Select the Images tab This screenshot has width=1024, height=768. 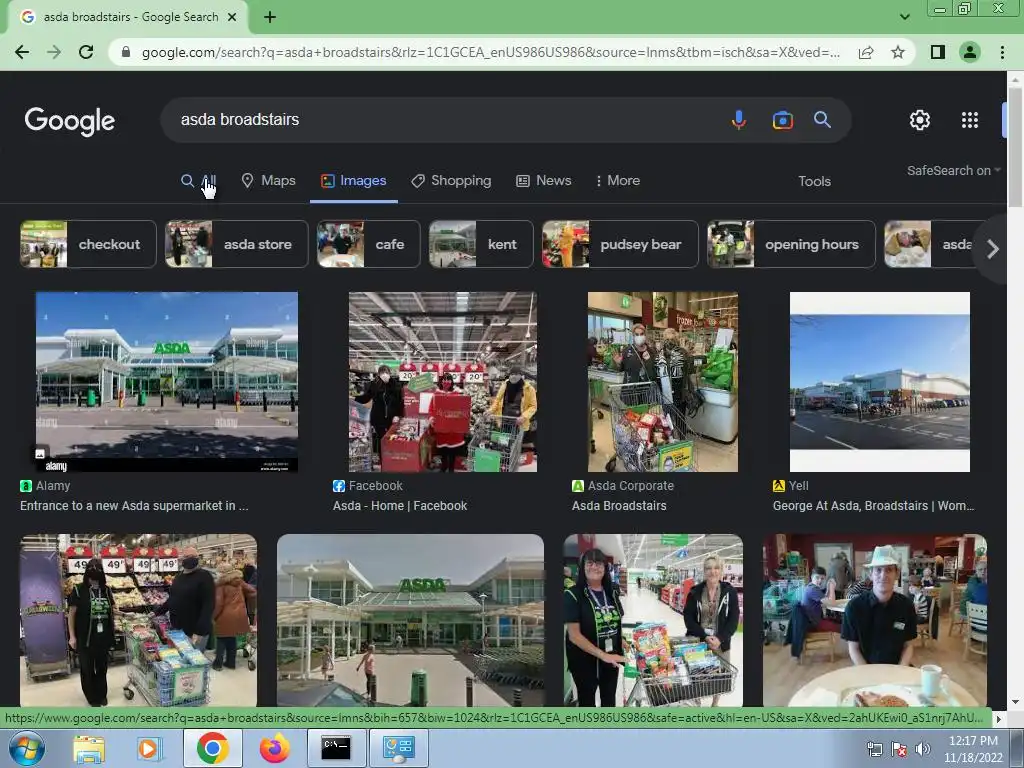(353, 181)
